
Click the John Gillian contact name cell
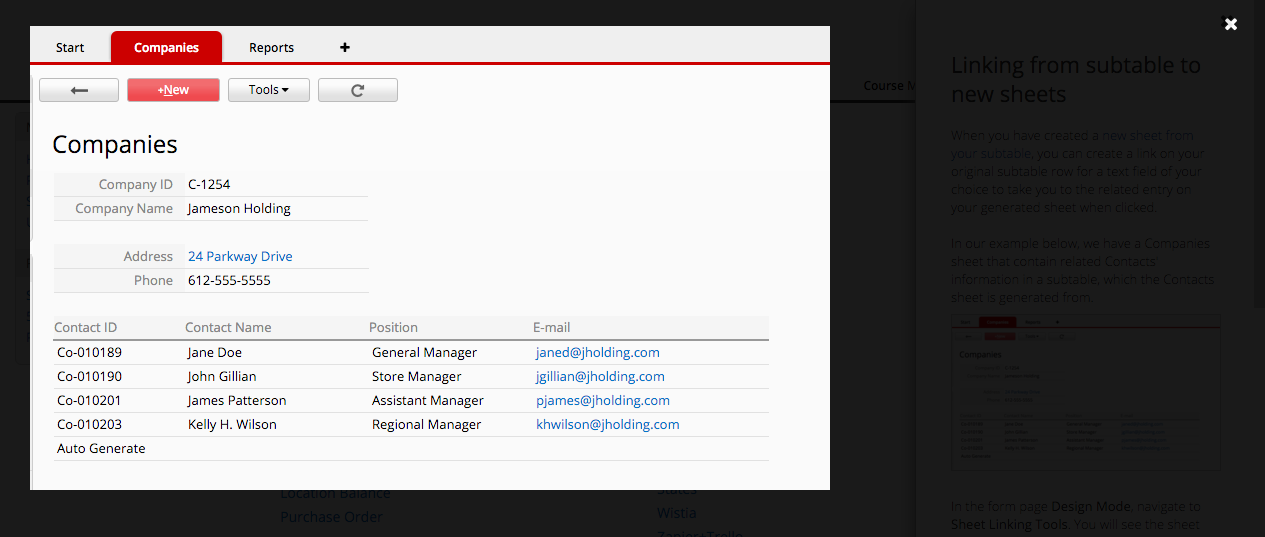tap(222, 376)
